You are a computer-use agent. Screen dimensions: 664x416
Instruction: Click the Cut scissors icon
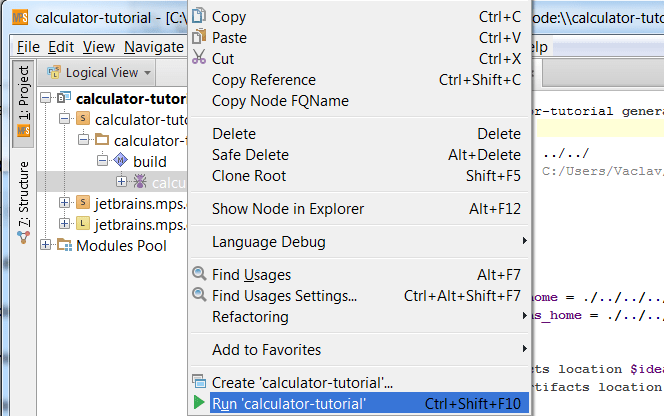199,59
